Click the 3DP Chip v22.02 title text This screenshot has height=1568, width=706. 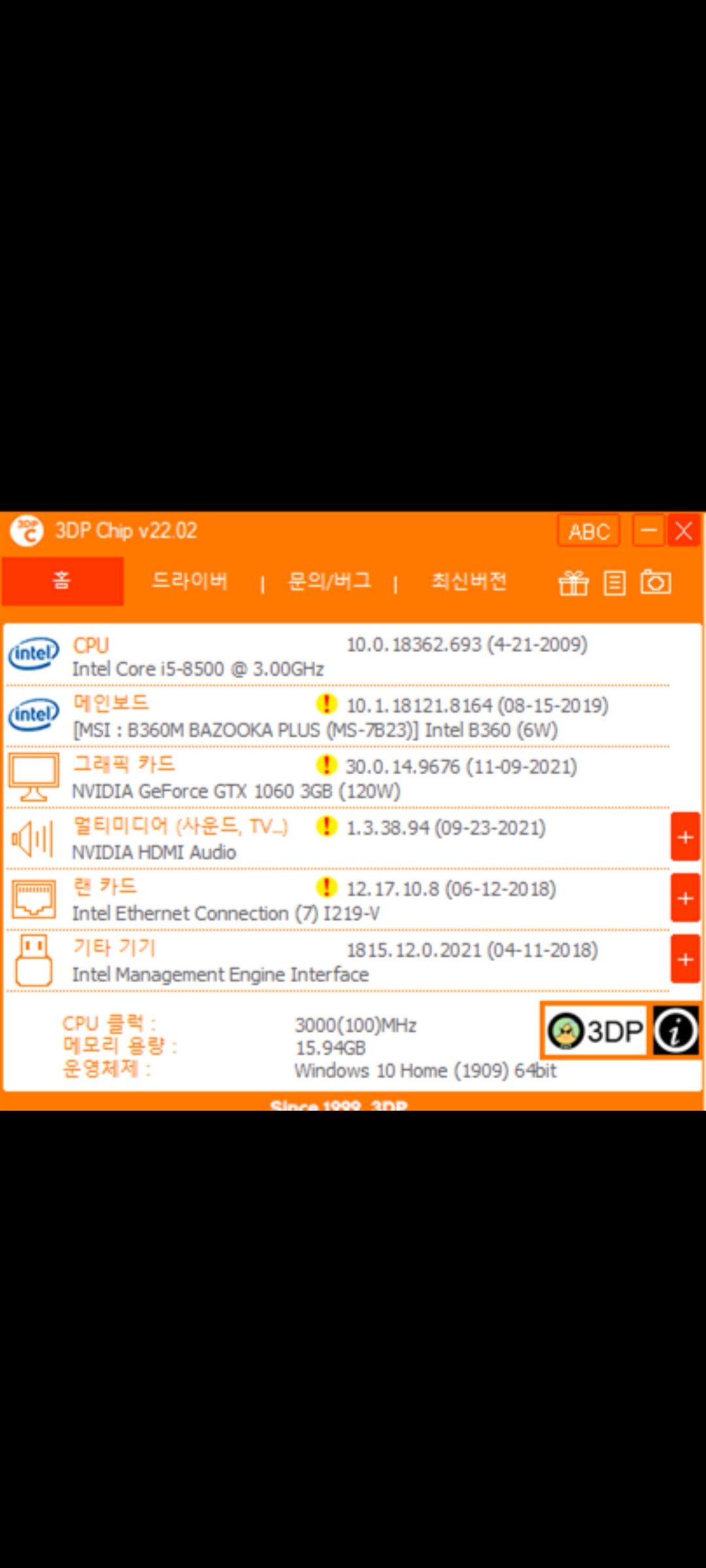[126, 531]
